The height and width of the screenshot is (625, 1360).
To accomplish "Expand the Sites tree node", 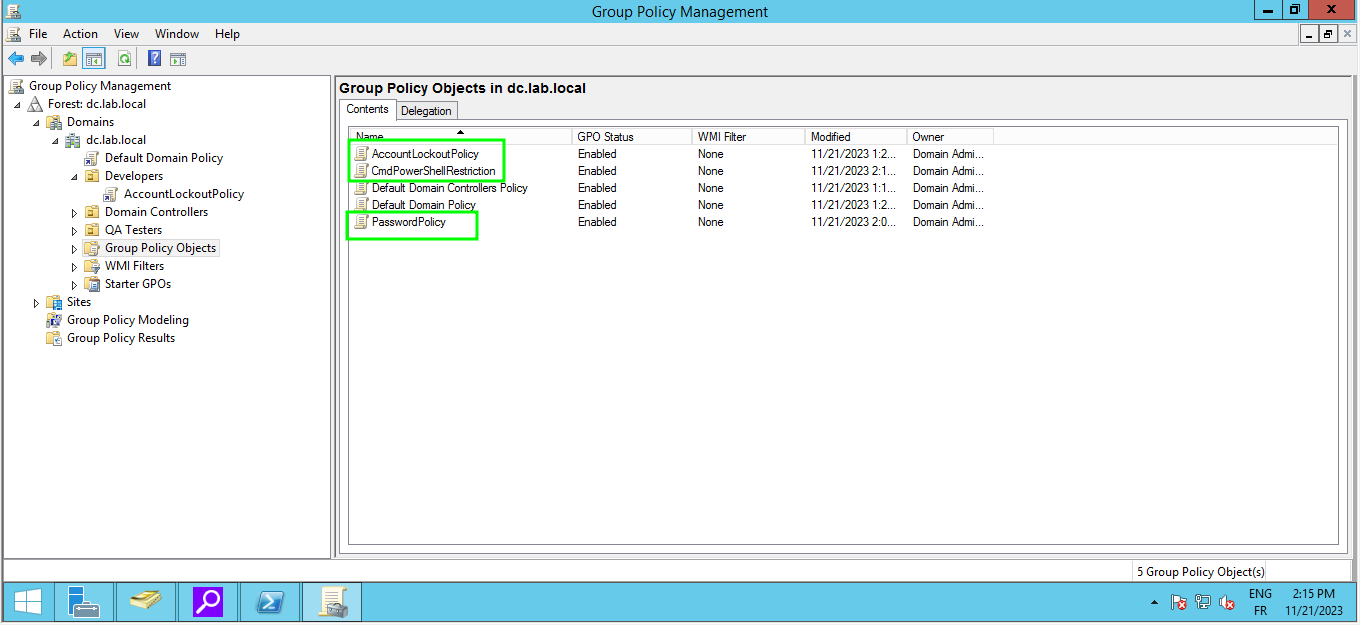I will coord(36,303).
